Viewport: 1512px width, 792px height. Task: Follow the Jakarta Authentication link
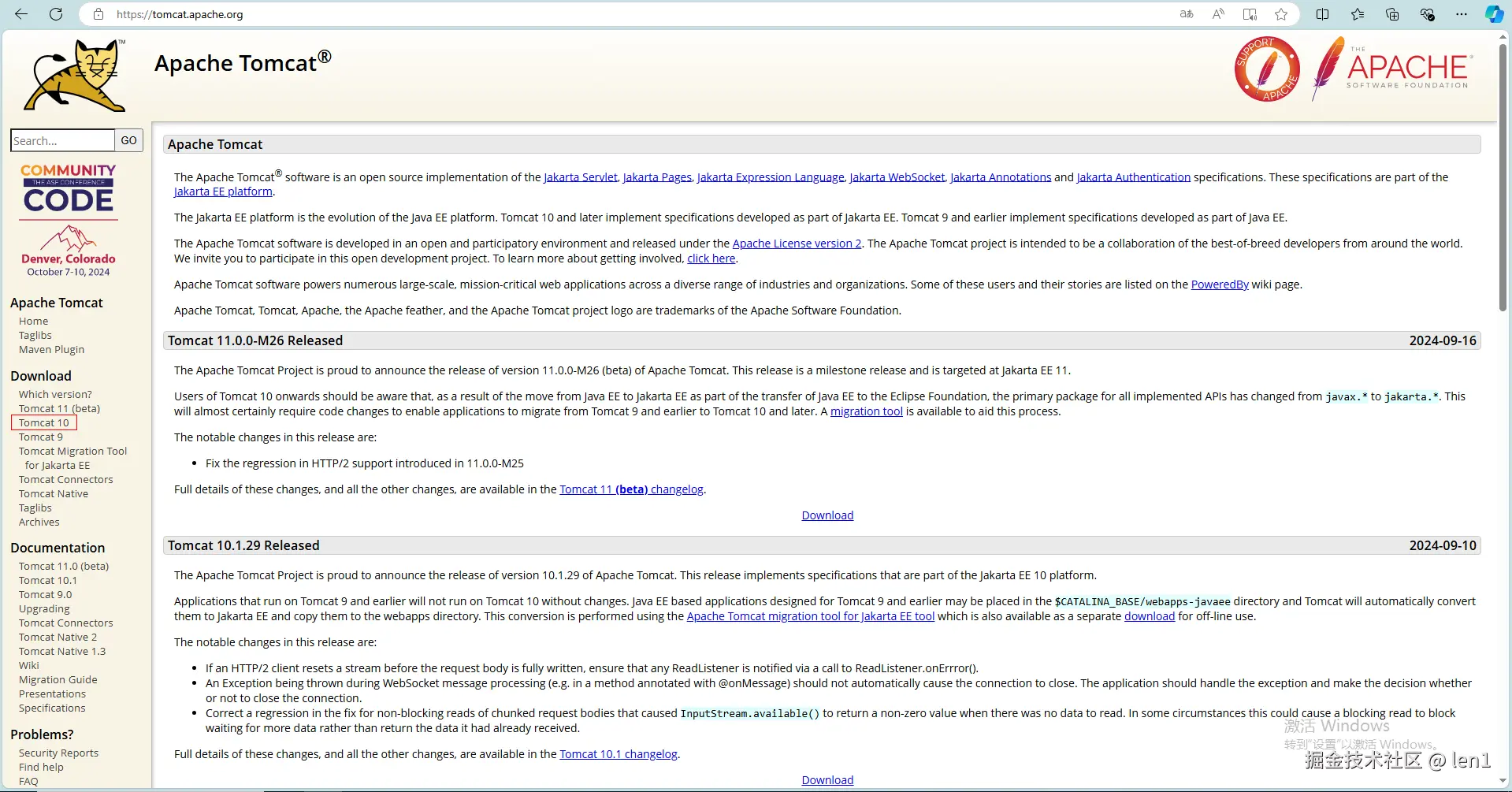(1134, 177)
